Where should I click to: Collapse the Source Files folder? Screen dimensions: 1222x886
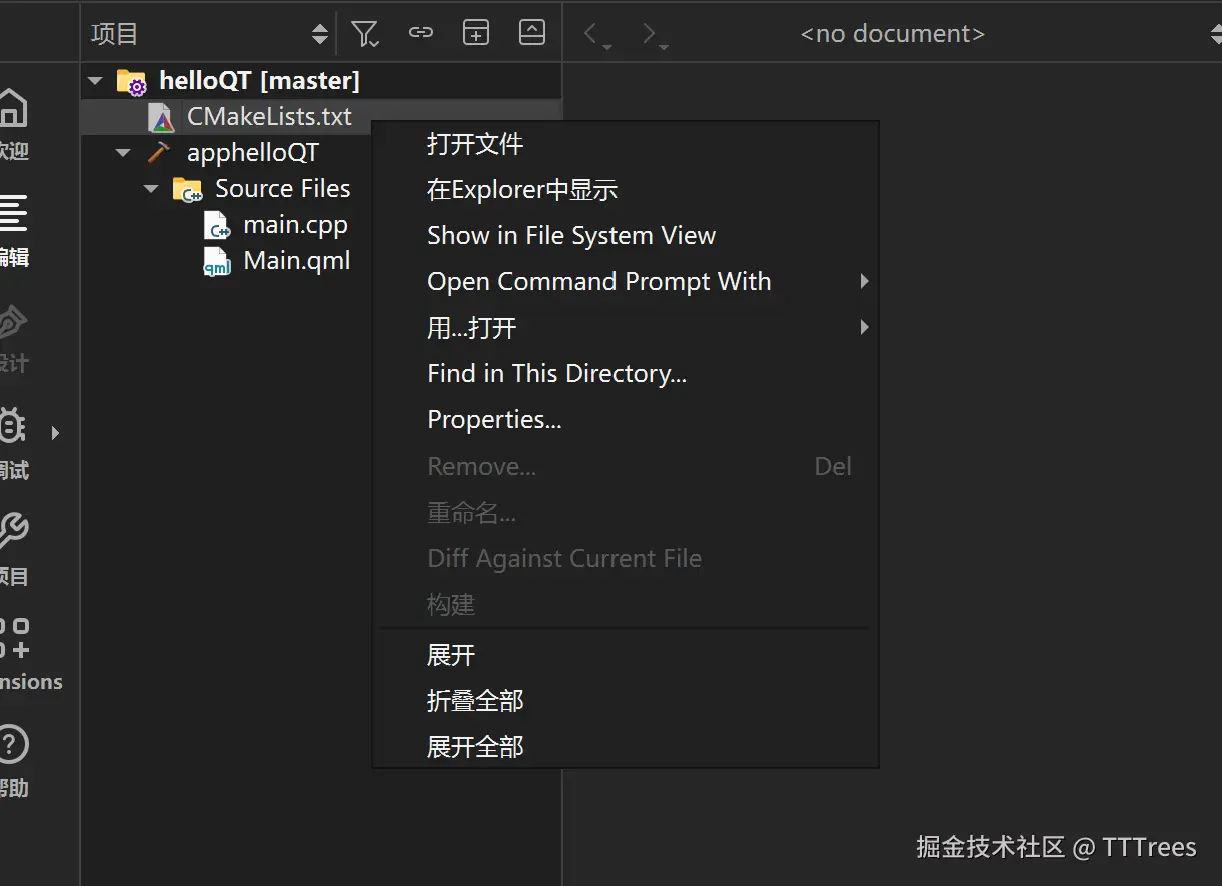(x=151, y=189)
